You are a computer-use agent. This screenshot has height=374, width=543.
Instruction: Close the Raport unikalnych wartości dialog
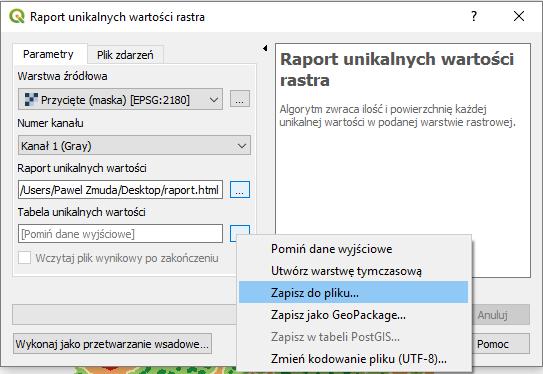pos(519,16)
